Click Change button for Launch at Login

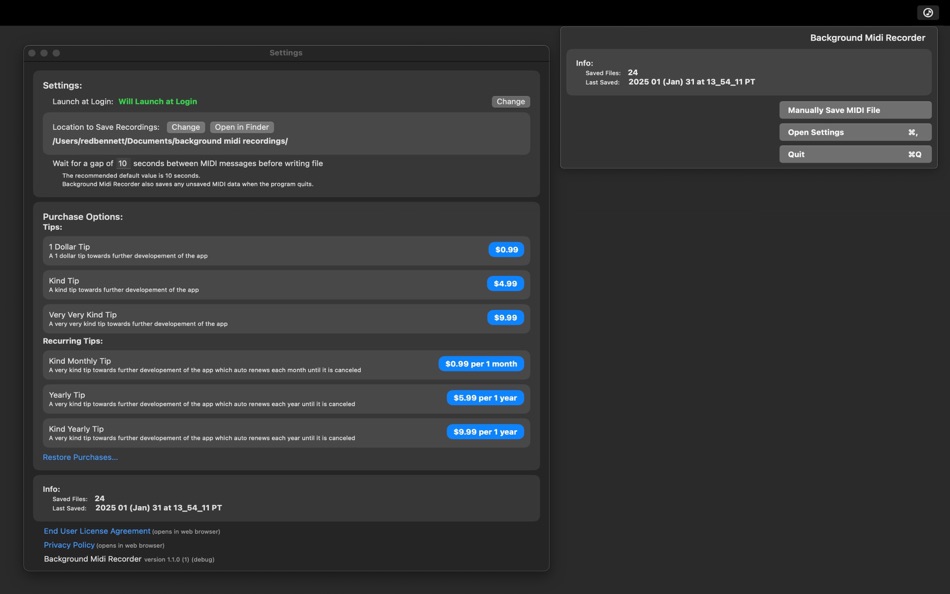(511, 102)
